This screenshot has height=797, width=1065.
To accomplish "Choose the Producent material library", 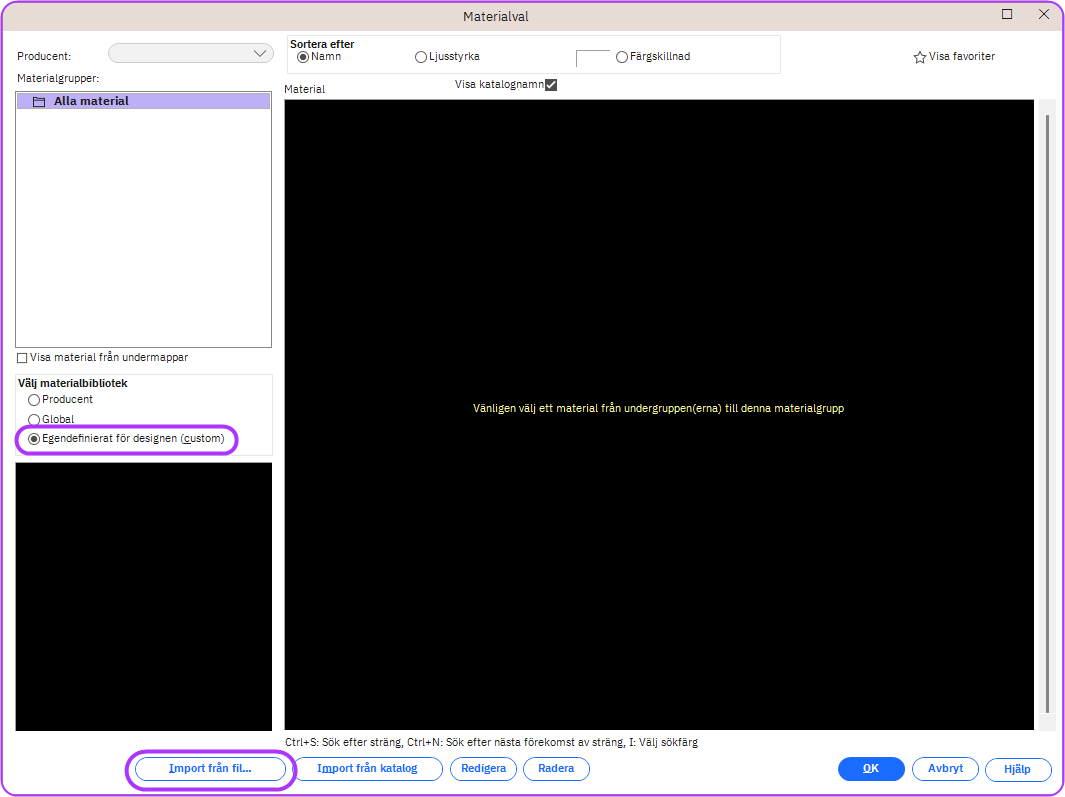I will point(34,400).
